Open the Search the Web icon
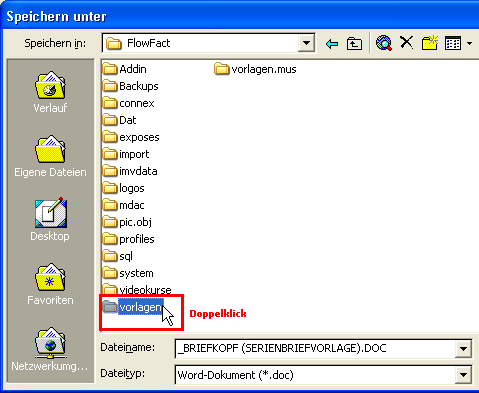479x393 pixels. [384, 43]
